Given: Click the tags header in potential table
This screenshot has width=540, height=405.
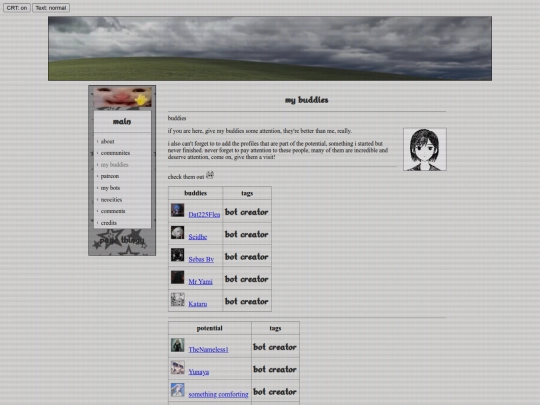Looking at the screenshot, I should [x=275, y=328].
